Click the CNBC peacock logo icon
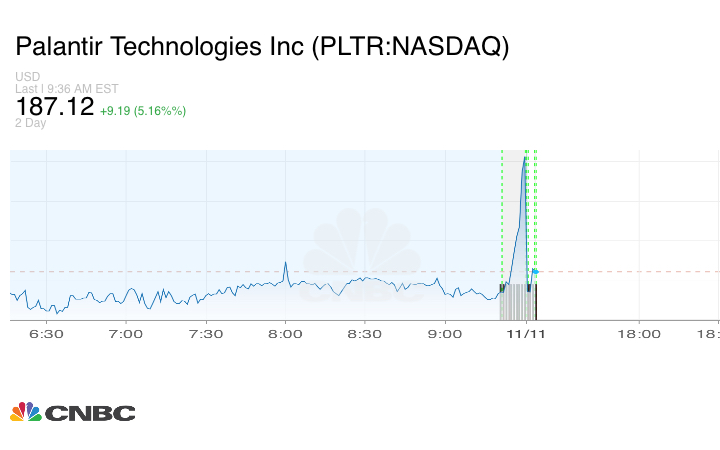 coord(26,412)
